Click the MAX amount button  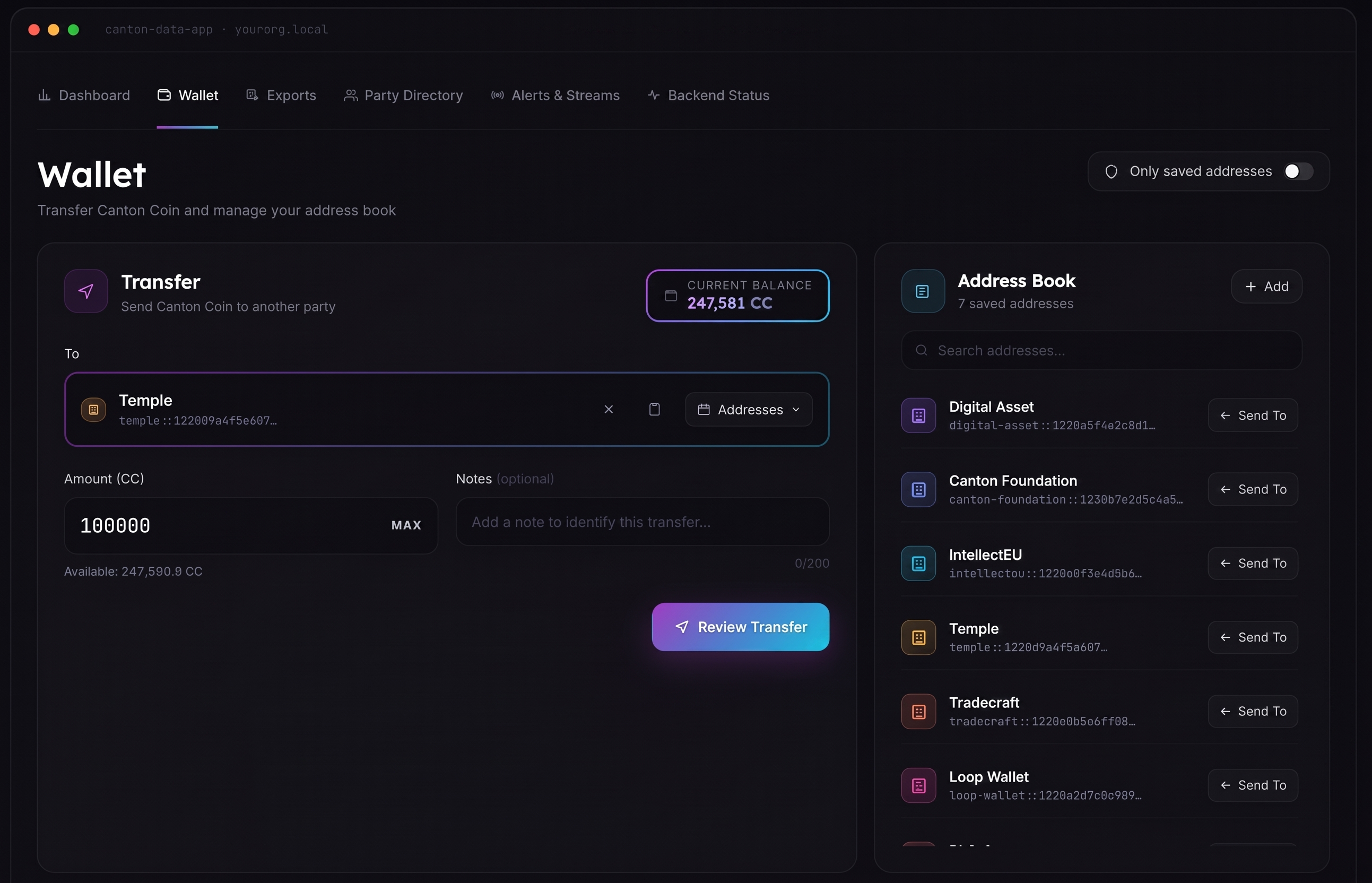tap(406, 525)
